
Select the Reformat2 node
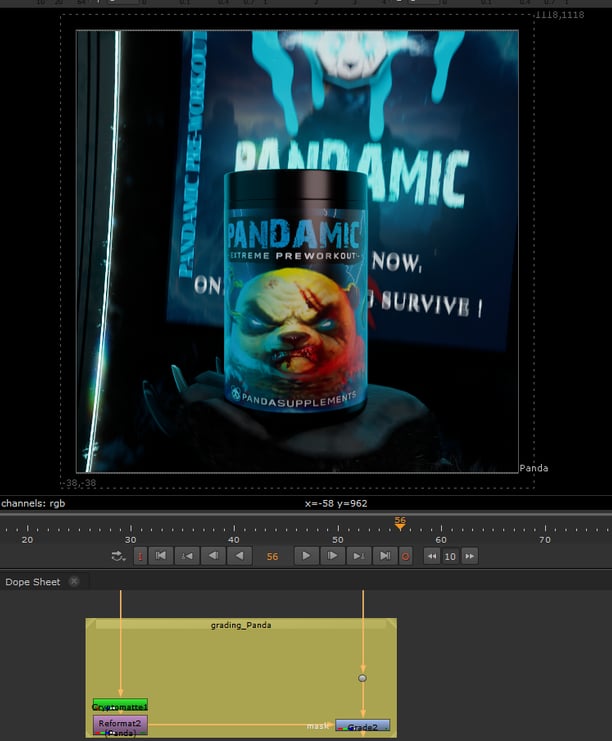click(120, 725)
